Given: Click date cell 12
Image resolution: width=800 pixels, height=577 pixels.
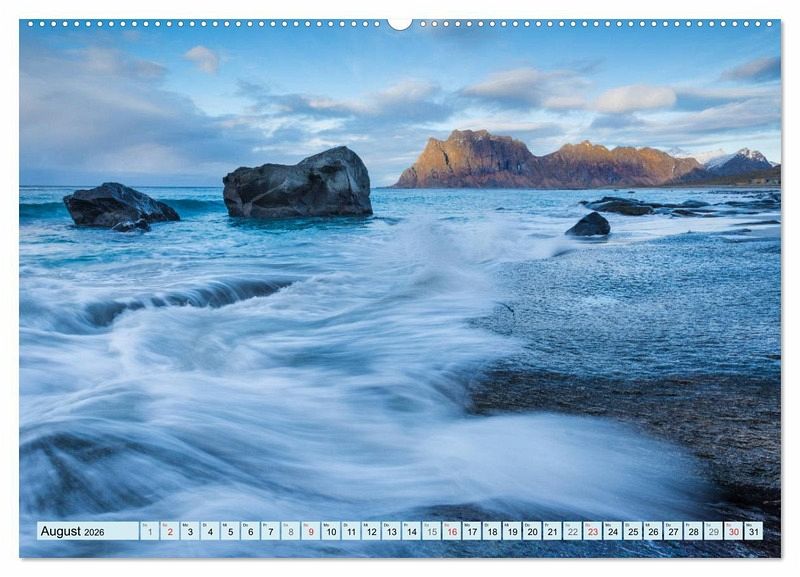Looking at the screenshot, I should click(371, 531).
